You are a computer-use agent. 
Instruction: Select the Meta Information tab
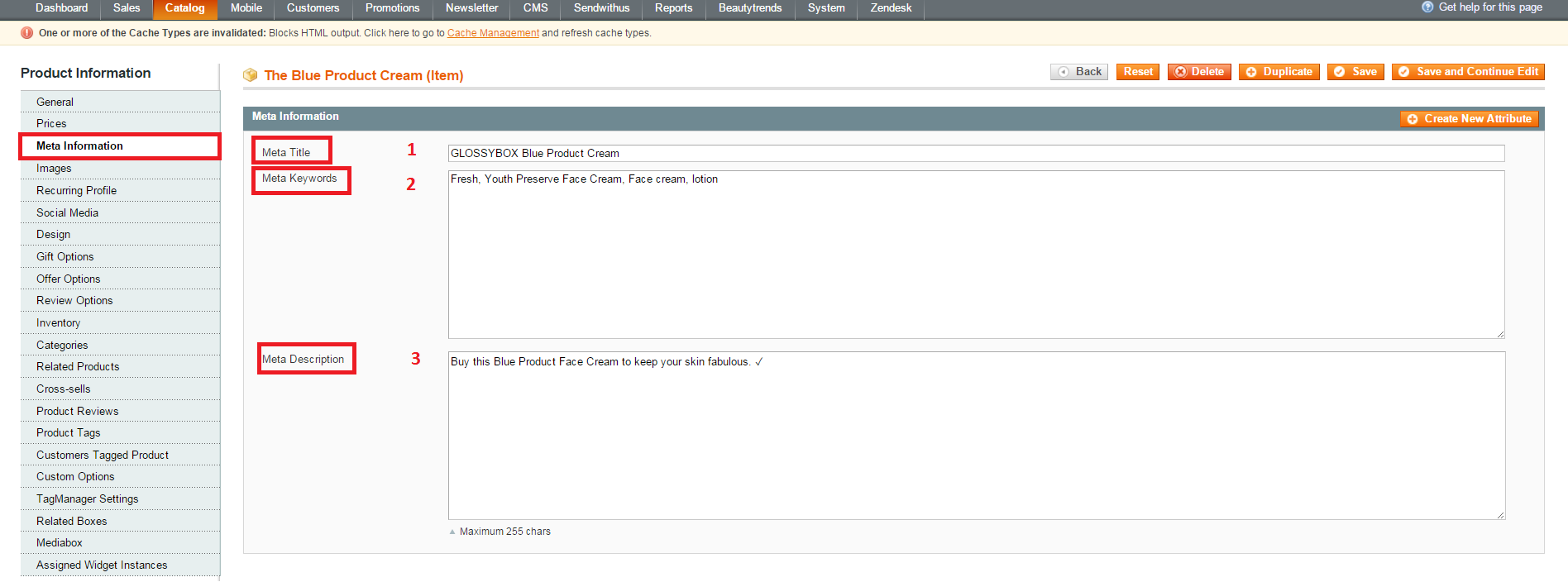point(120,145)
